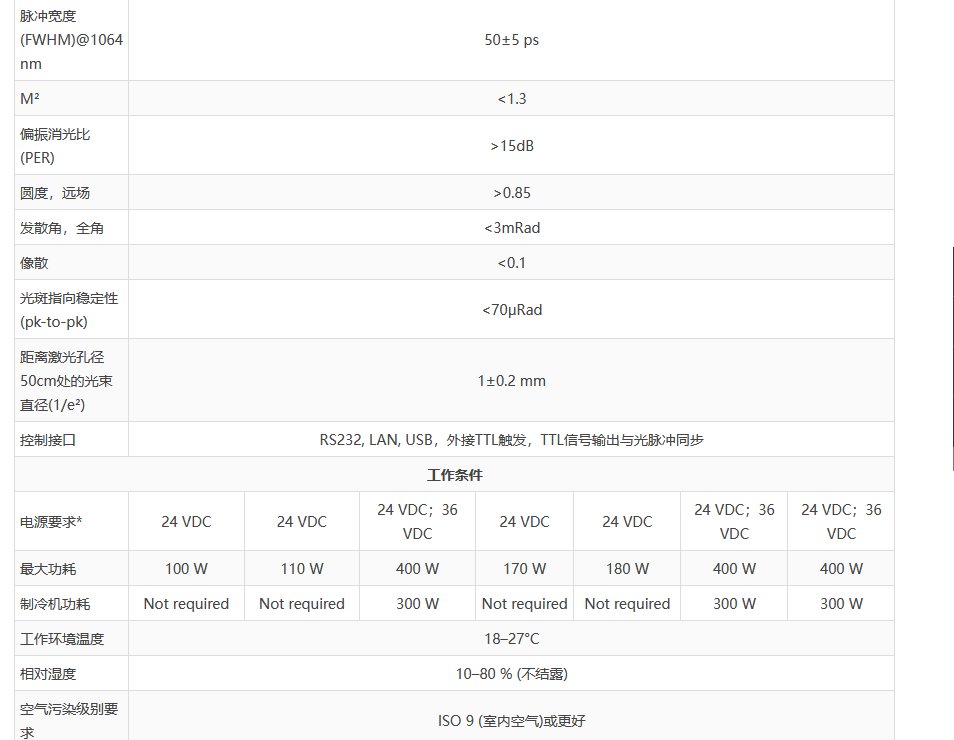The image size is (954, 740).
Task: Select the ISO 9 (室内空气)或更好 cell
Action: click(x=511, y=721)
